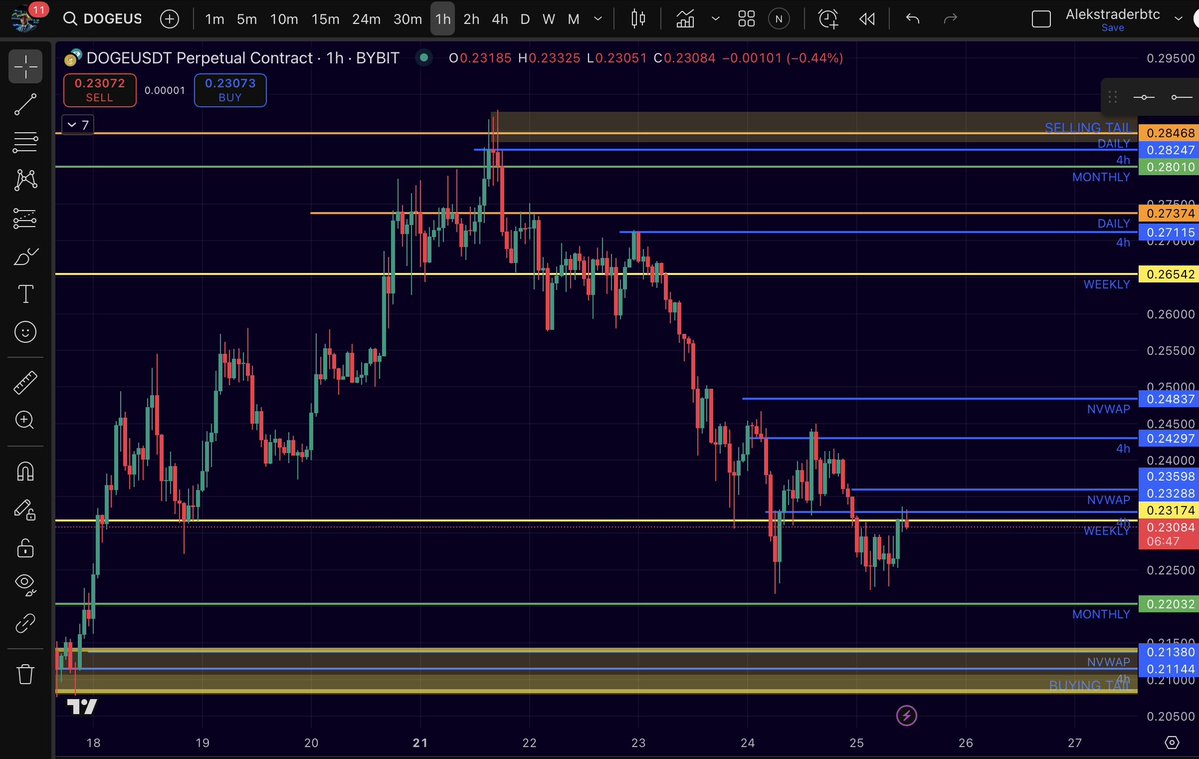This screenshot has width=1199, height=759.
Task: Select the 0.22032 green monthly price label
Action: pos(1169,604)
